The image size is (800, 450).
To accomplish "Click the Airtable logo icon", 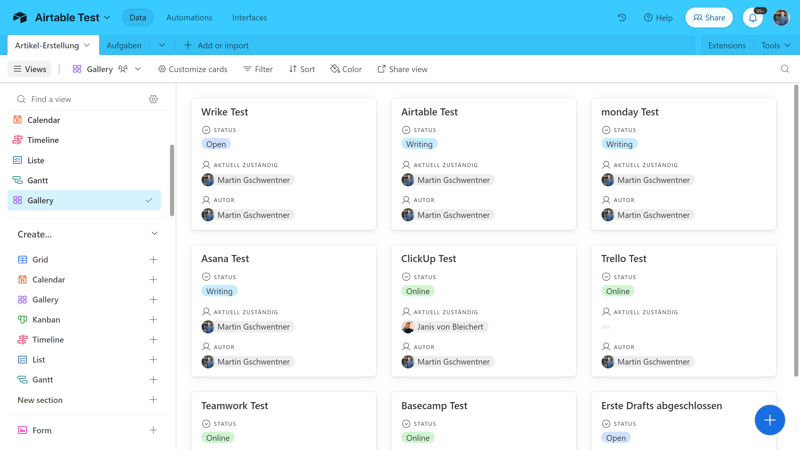I will [x=20, y=17].
